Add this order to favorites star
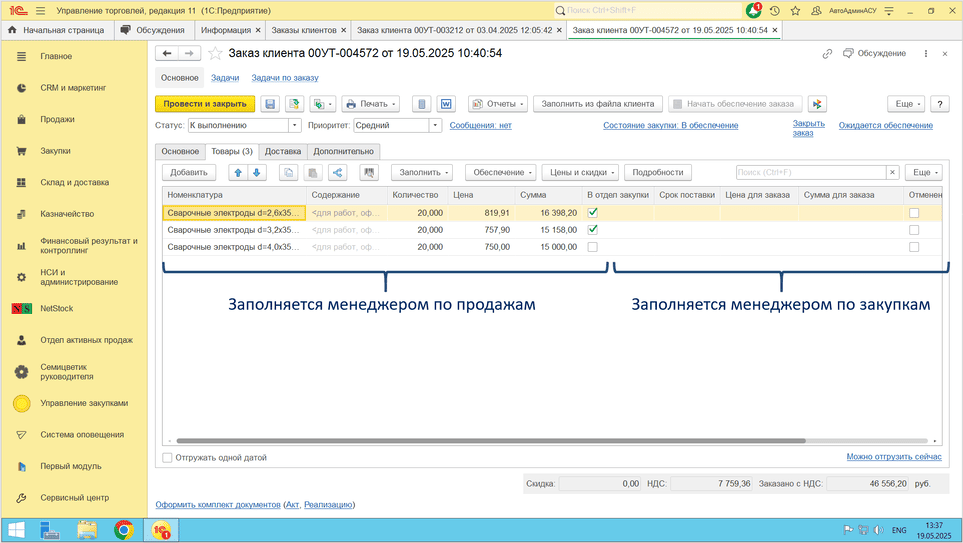 pos(215,53)
